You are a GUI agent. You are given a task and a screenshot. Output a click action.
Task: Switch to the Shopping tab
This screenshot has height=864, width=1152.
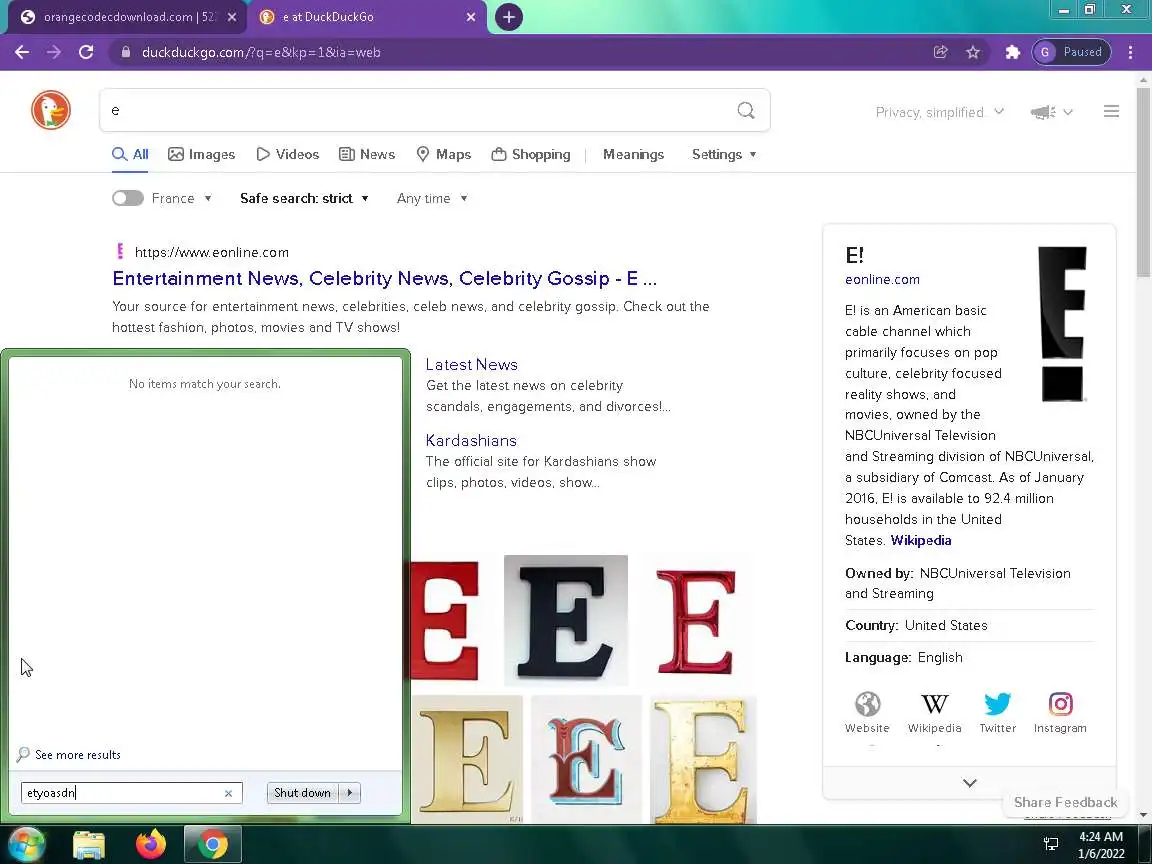pyautogui.click(x=530, y=154)
